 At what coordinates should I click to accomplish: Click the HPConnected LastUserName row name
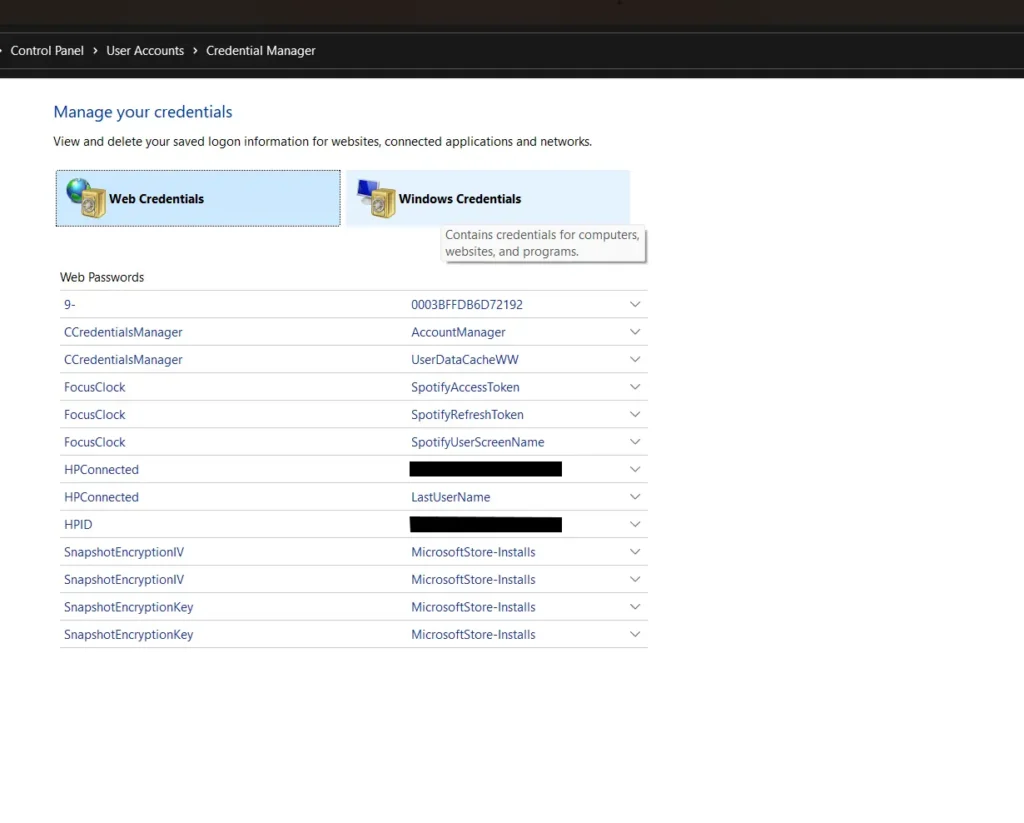[101, 497]
